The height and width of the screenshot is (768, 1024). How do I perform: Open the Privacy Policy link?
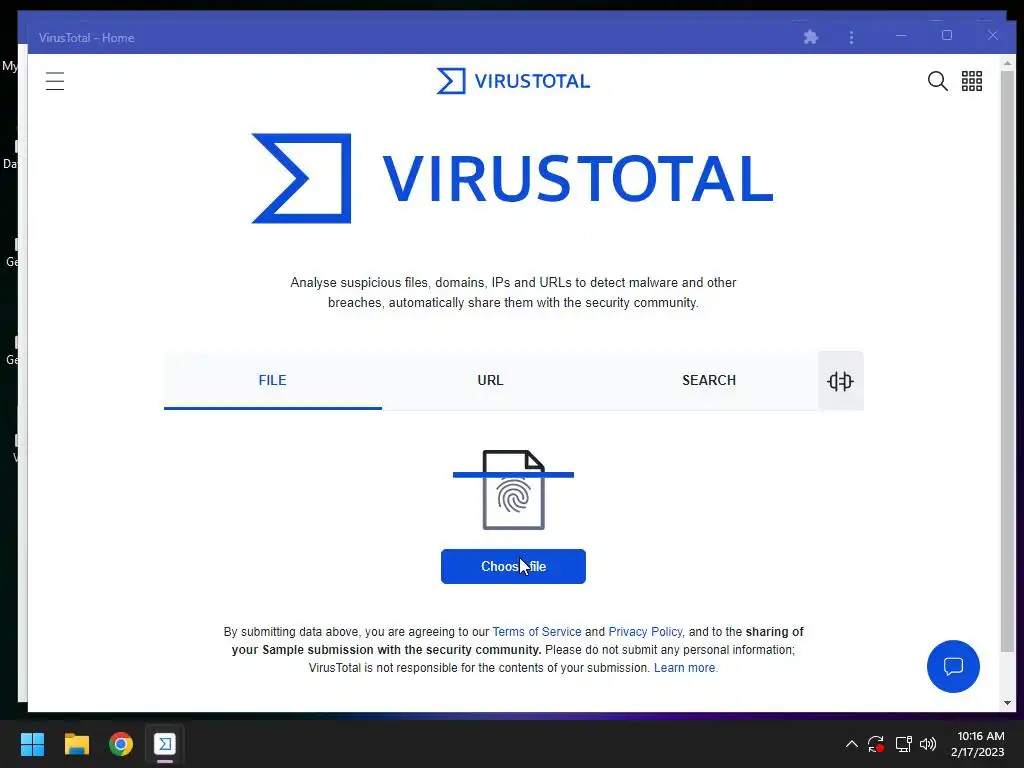(x=645, y=632)
